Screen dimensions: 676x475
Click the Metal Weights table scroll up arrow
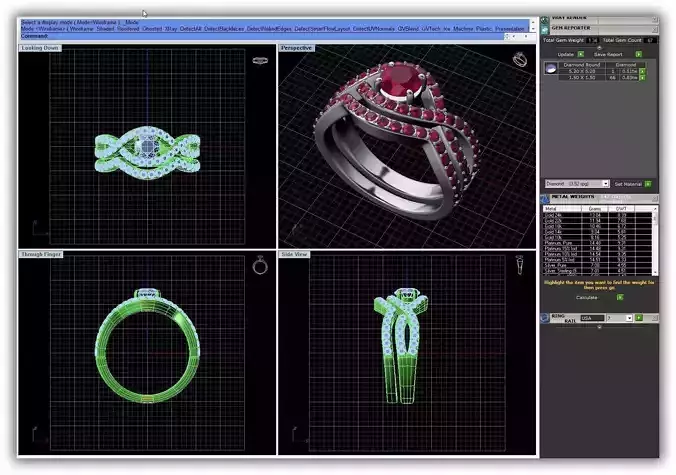pos(654,209)
